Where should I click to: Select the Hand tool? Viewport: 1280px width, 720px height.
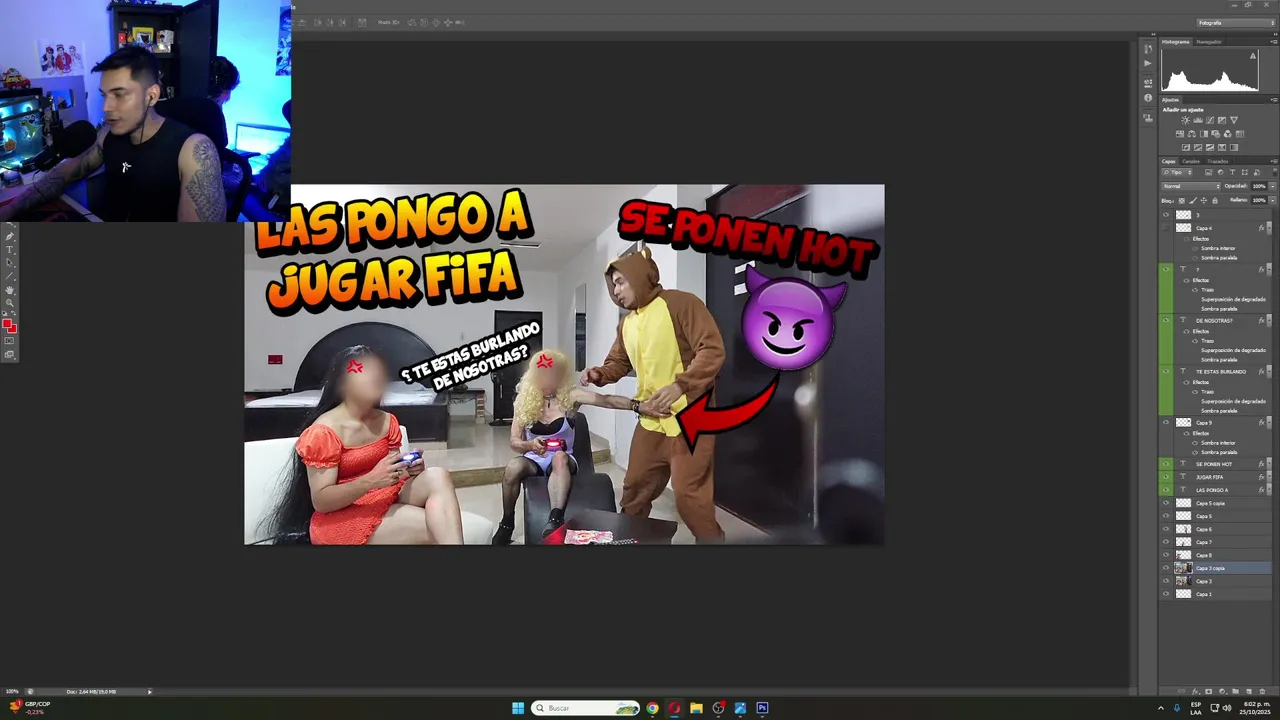click(x=9, y=290)
